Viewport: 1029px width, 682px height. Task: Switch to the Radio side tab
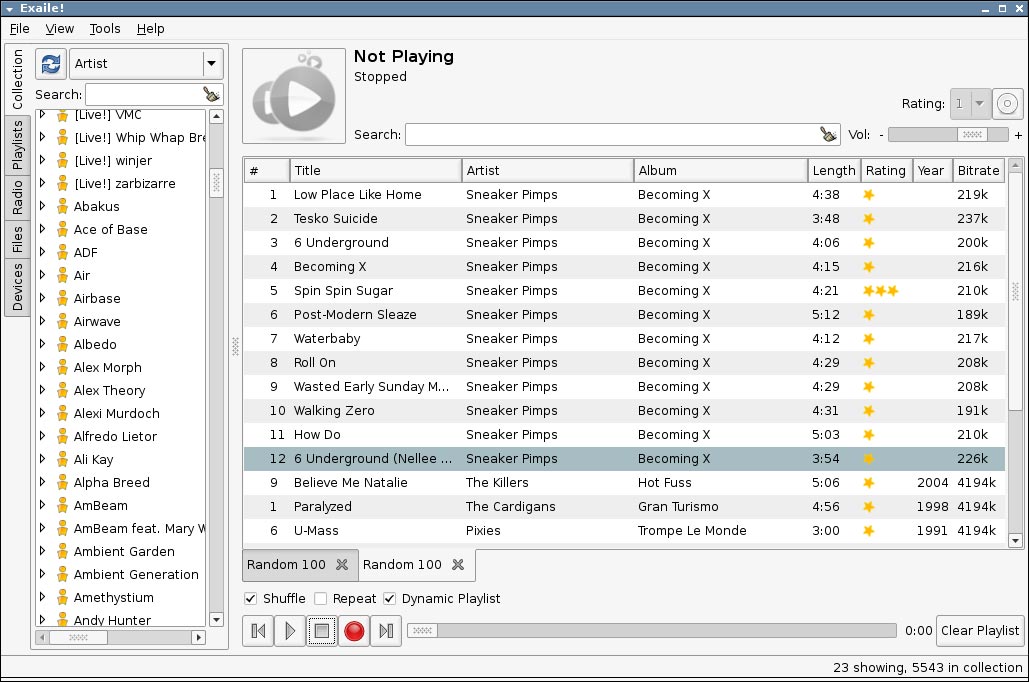coord(17,197)
